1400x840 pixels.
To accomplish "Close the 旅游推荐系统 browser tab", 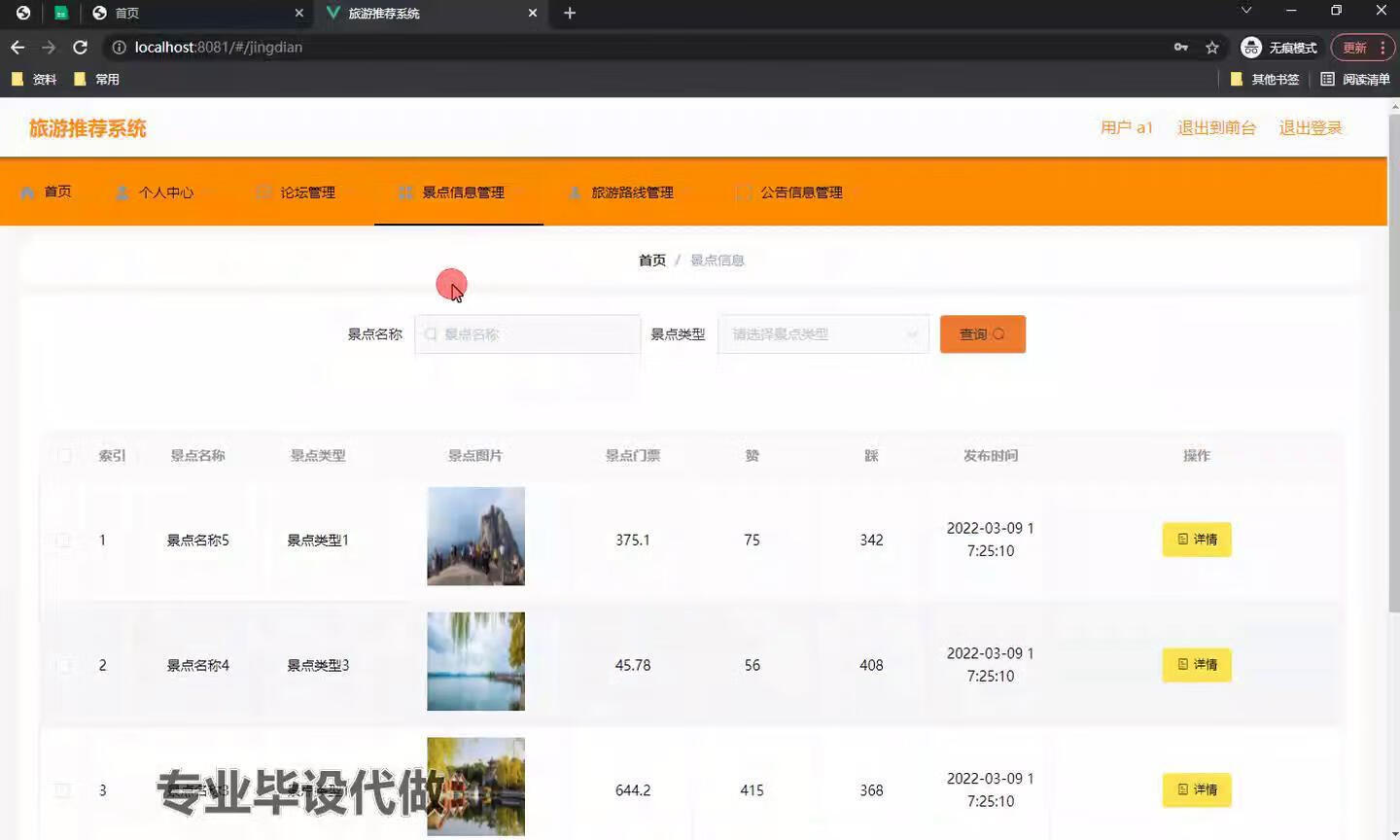I will tap(533, 13).
